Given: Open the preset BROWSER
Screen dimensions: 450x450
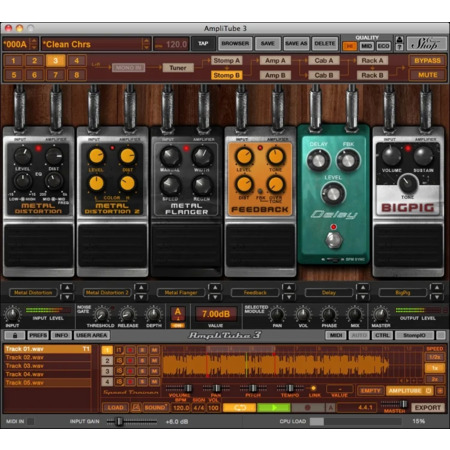Looking at the screenshot, I should pos(235,43).
